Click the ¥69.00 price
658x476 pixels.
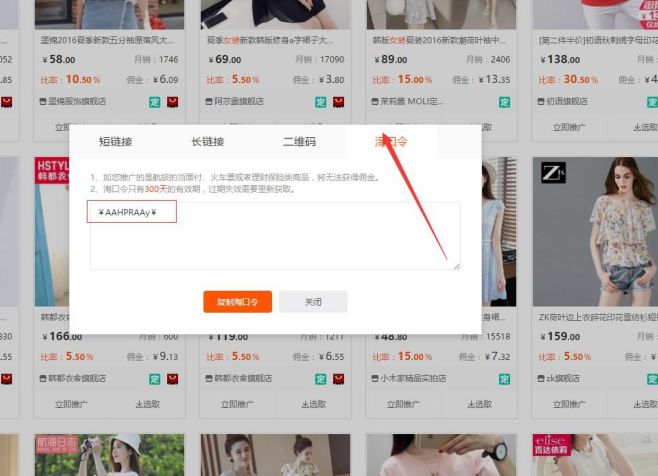click(x=225, y=60)
